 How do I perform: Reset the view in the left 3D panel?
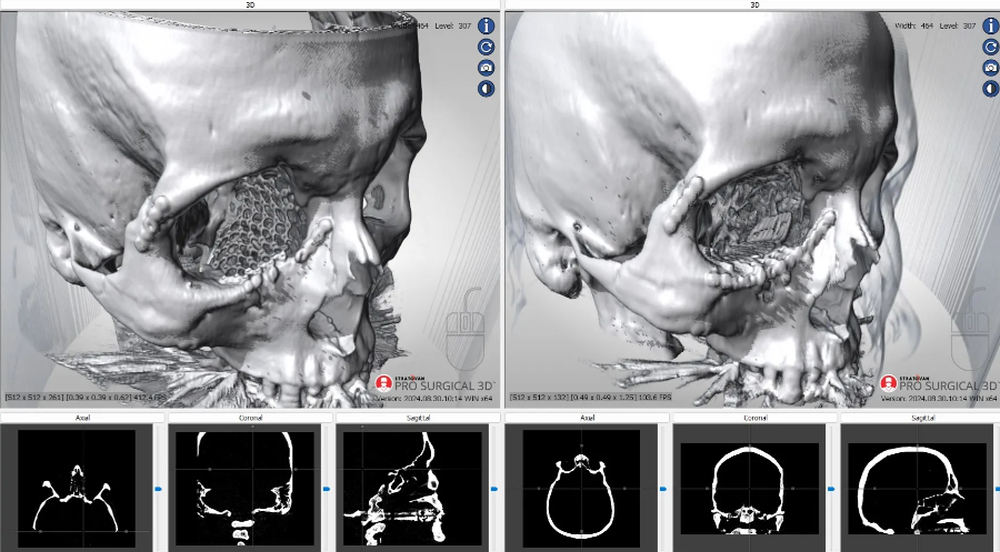[x=486, y=47]
